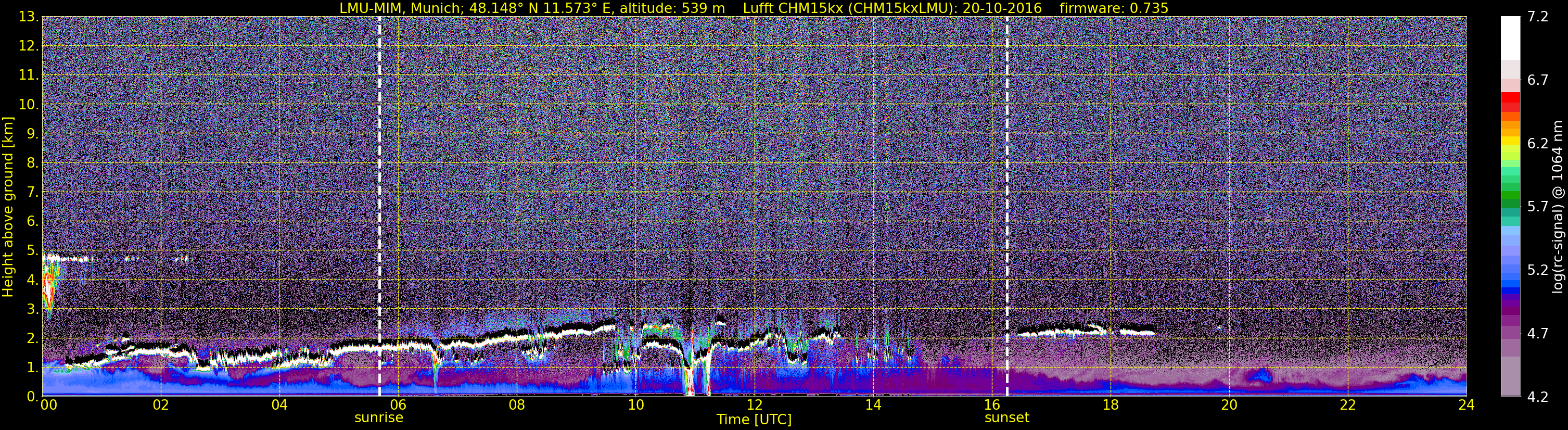The image size is (1568, 430).
Task: Click the 'sunset' label below the axis
Action: click(1007, 418)
